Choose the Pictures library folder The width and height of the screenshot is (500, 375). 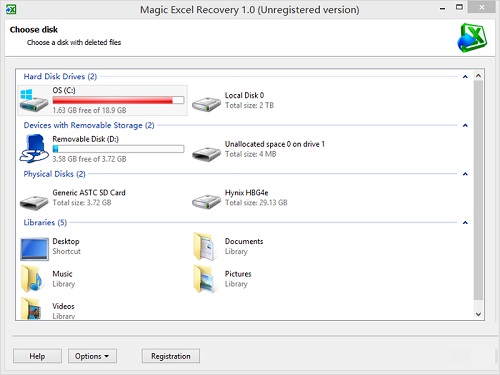tap(204, 279)
